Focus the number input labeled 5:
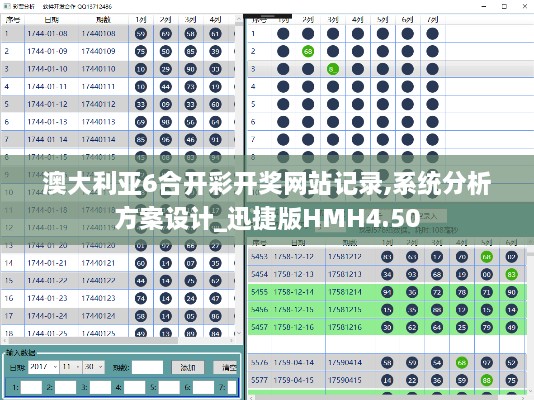 tap(169, 387)
